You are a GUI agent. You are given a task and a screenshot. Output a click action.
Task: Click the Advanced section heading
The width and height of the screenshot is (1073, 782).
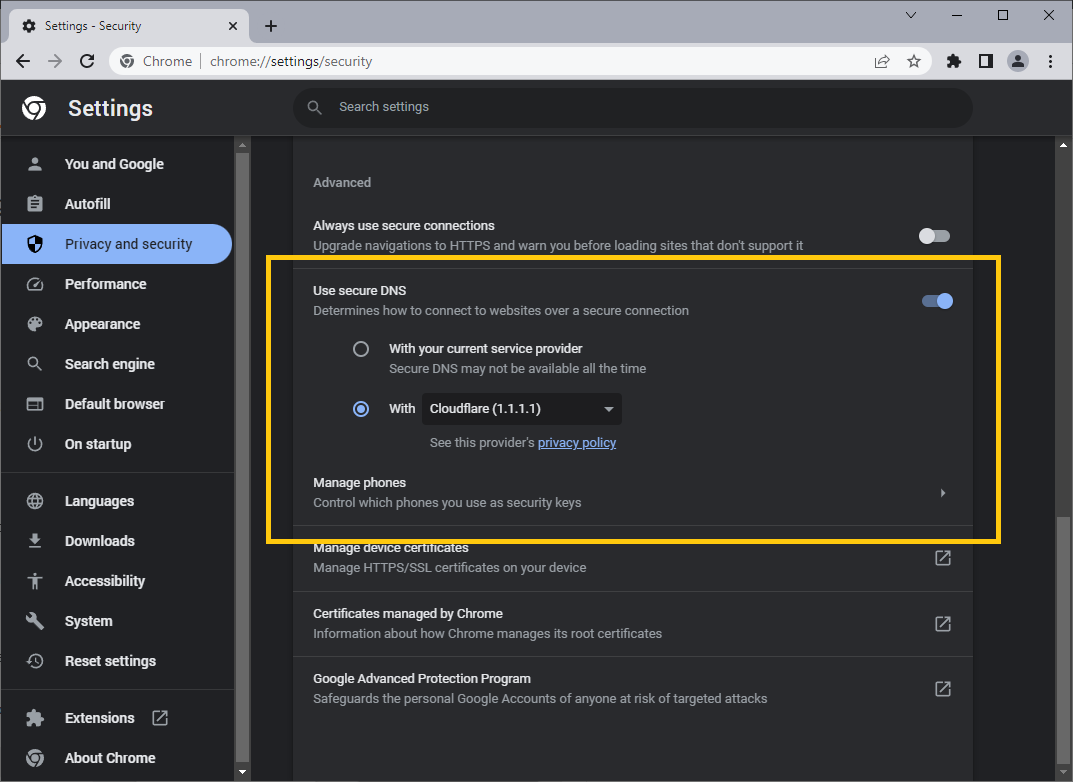pyautogui.click(x=342, y=183)
